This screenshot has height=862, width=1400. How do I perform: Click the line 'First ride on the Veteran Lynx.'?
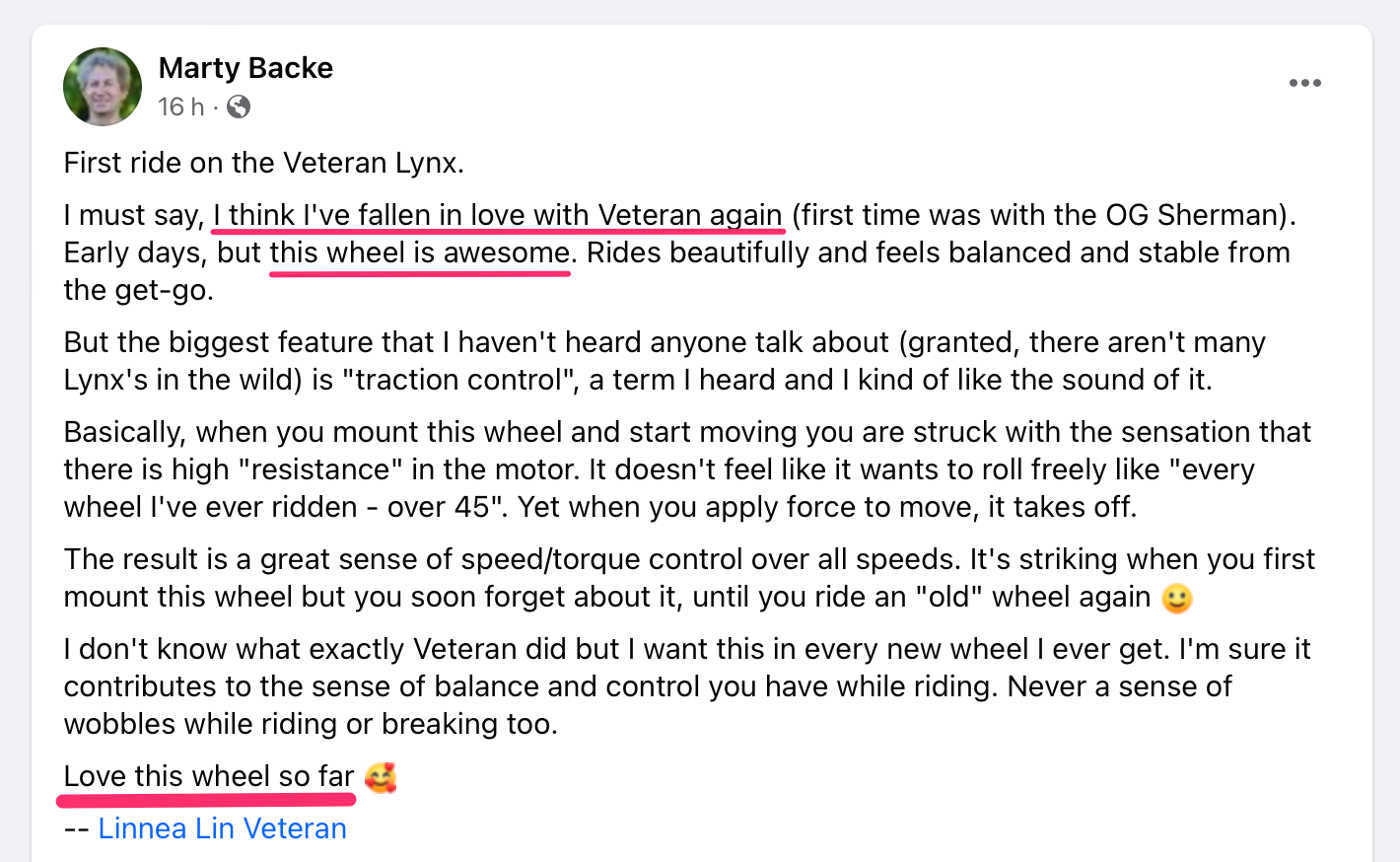coord(264,163)
